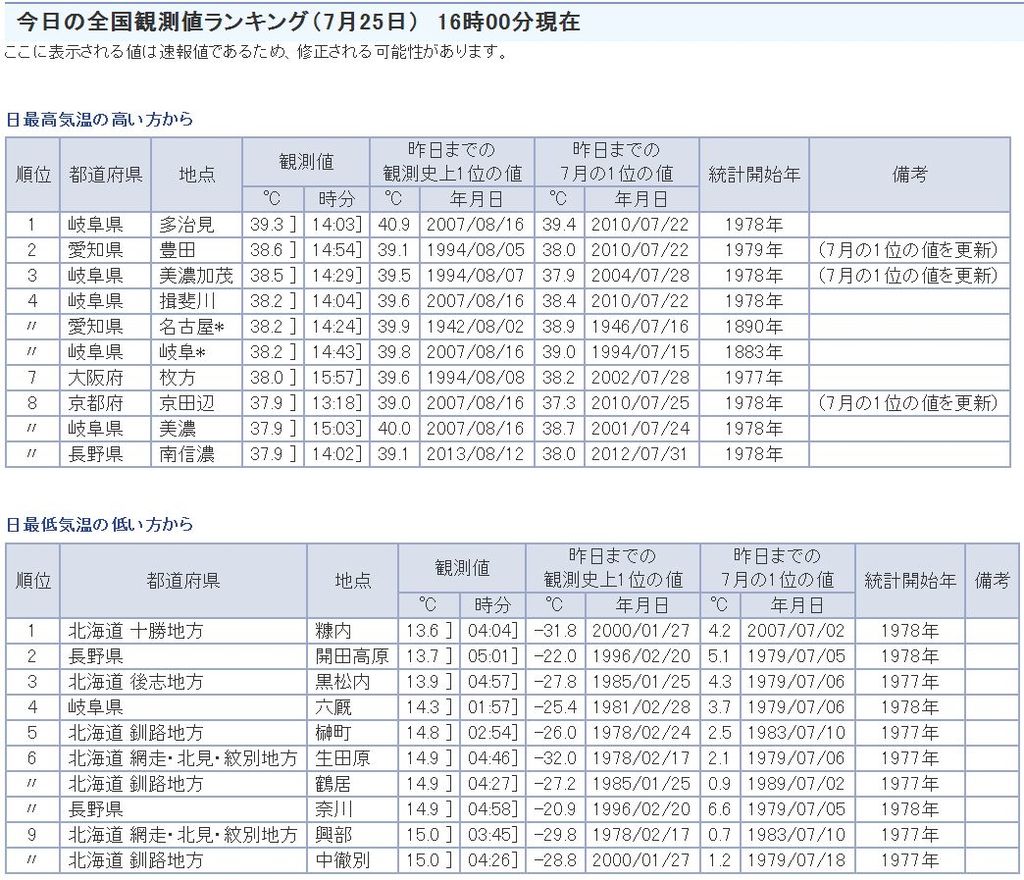This screenshot has width=1024, height=880.
Task: Click the 北海道 十勝地方 region cell
Action: click(x=135, y=631)
